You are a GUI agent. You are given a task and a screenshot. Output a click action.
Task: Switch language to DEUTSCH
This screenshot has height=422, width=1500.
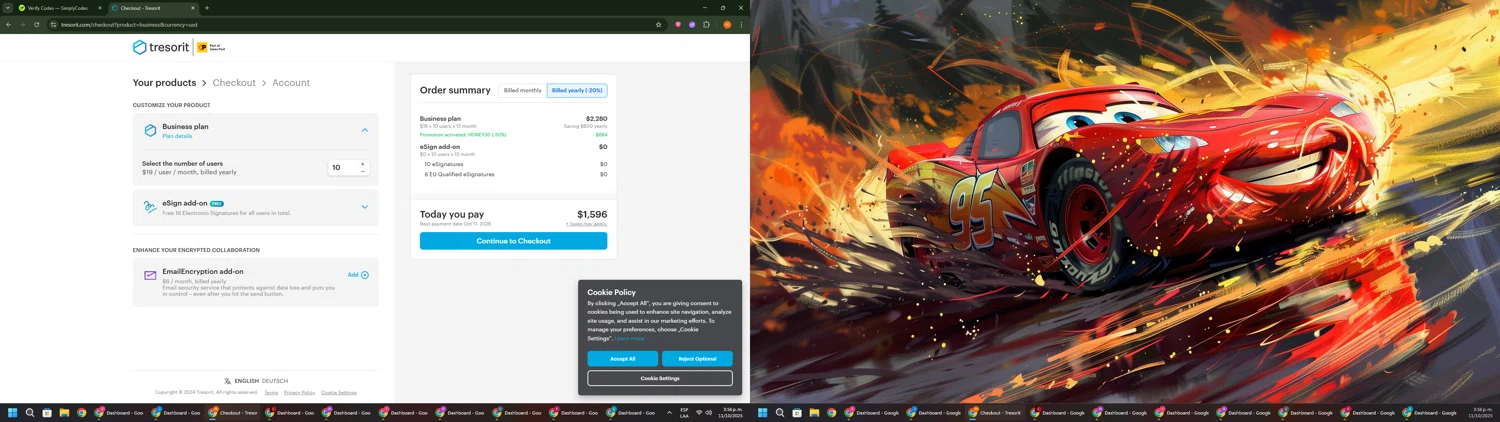click(x=275, y=381)
